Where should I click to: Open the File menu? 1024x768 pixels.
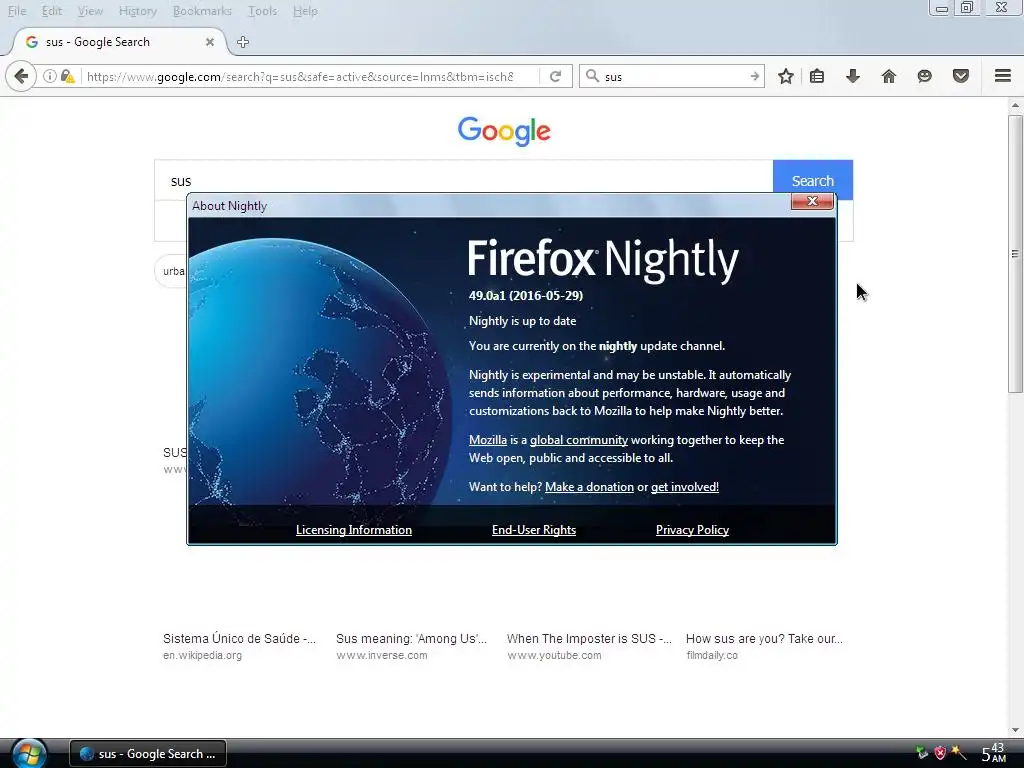coord(17,11)
